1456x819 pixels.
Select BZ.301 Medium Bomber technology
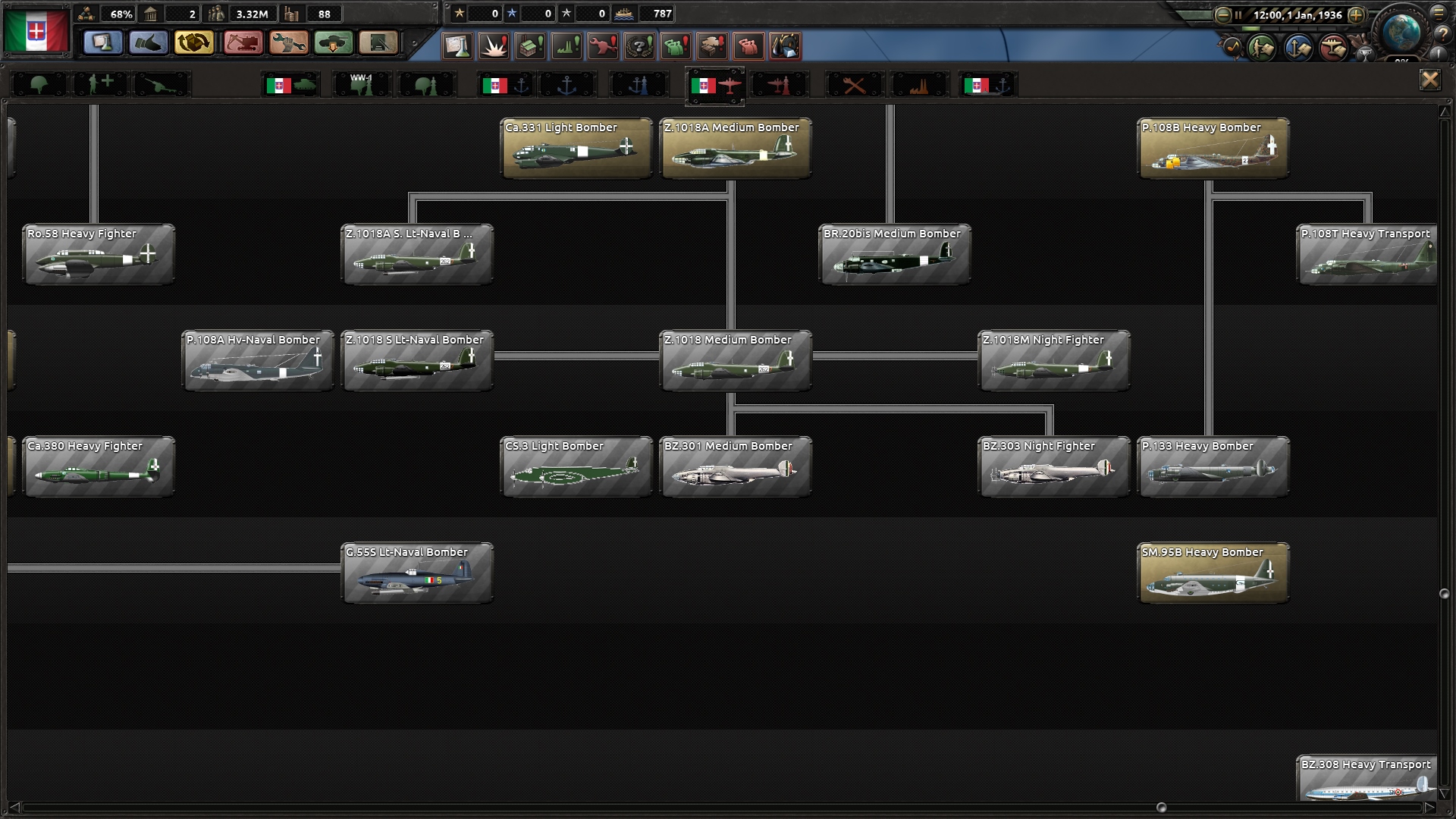click(x=736, y=466)
